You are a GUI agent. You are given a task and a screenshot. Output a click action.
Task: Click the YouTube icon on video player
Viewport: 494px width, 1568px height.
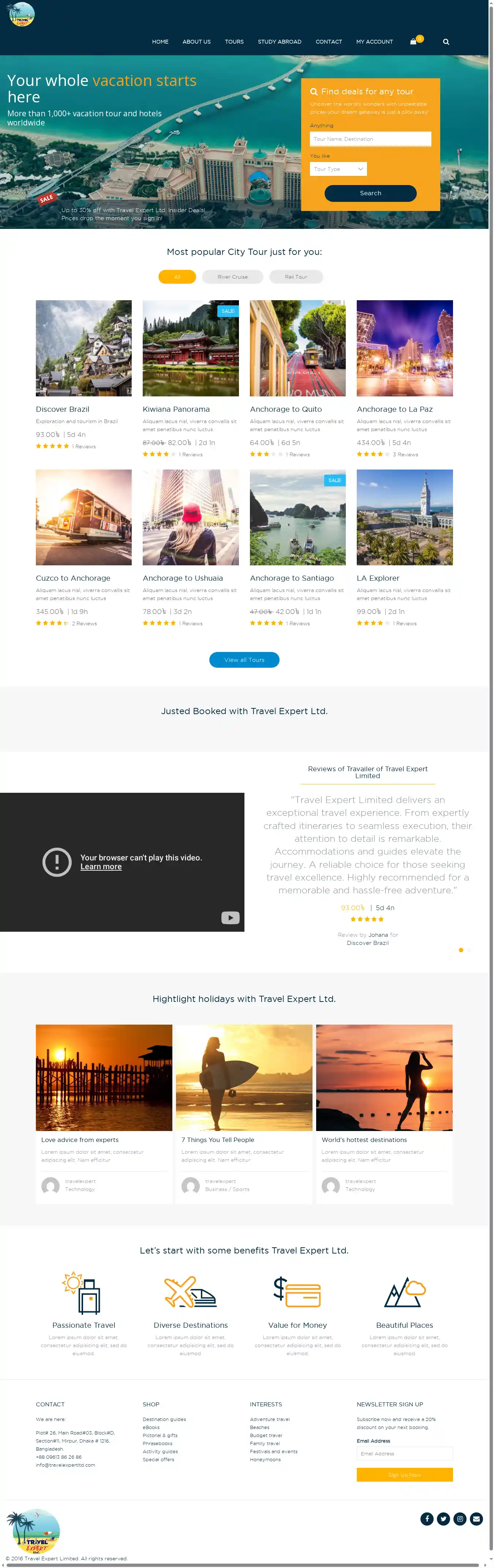point(230,917)
